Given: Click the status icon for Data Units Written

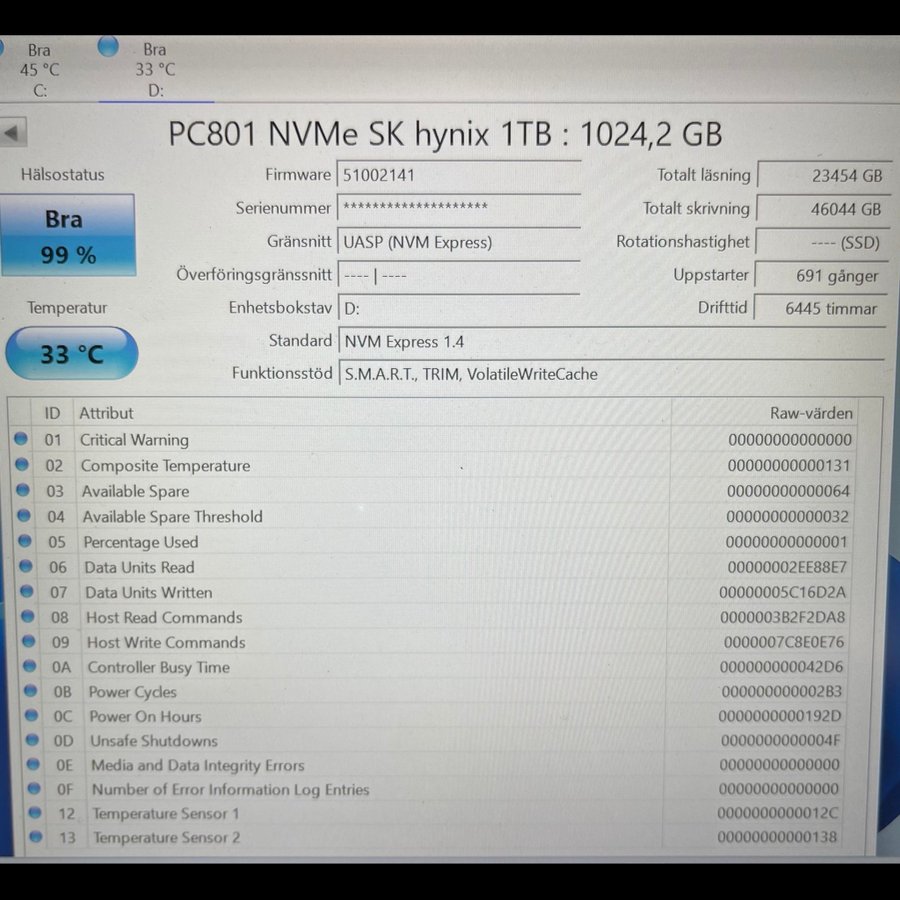Looking at the screenshot, I should click(x=26, y=592).
